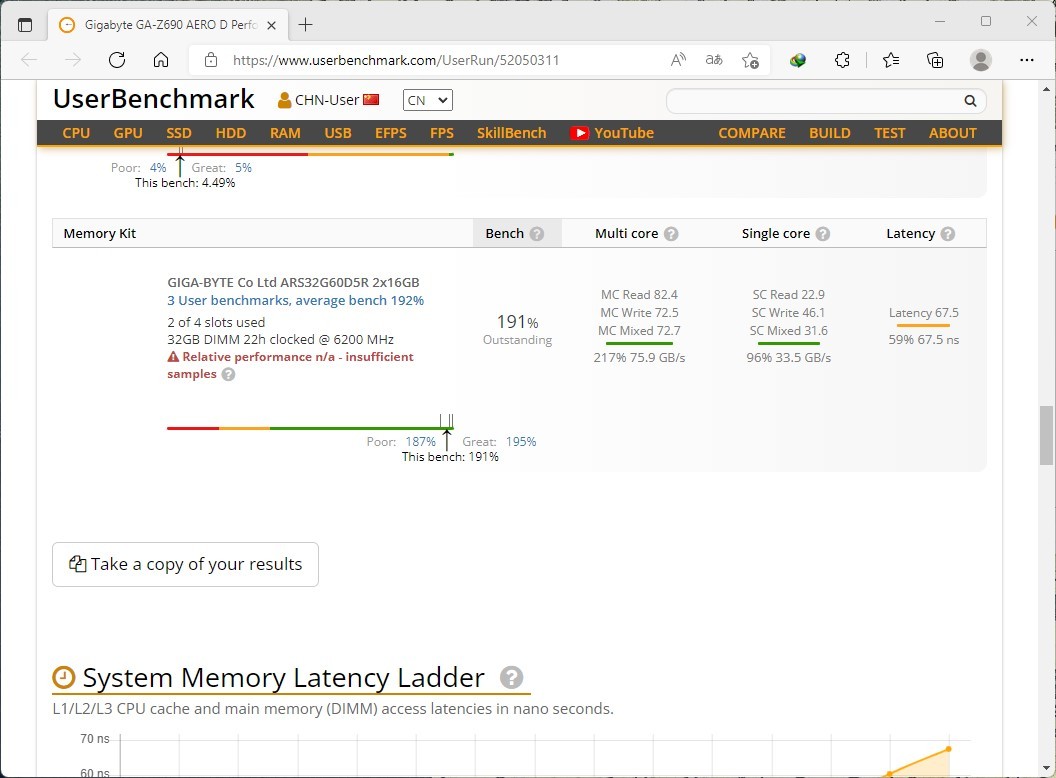Image resolution: width=1056 pixels, height=778 pixels.
Task: Close the Gigabyte GA-Z690 tab
Action: click(x=271, y=25)
